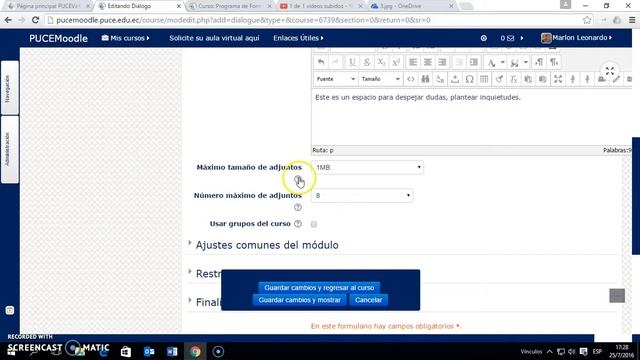Open help for Número máximo de adjuntos
Screen dimensions: 640x360
(x=298, y=207)
